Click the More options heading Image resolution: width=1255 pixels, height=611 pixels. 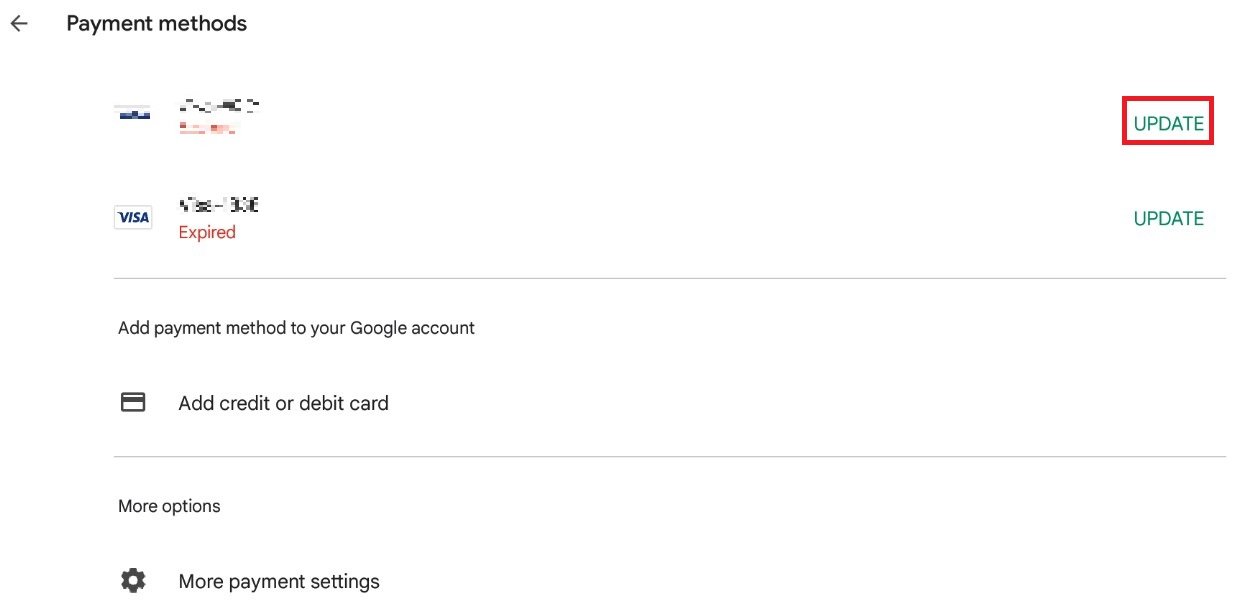pos(169,506)
